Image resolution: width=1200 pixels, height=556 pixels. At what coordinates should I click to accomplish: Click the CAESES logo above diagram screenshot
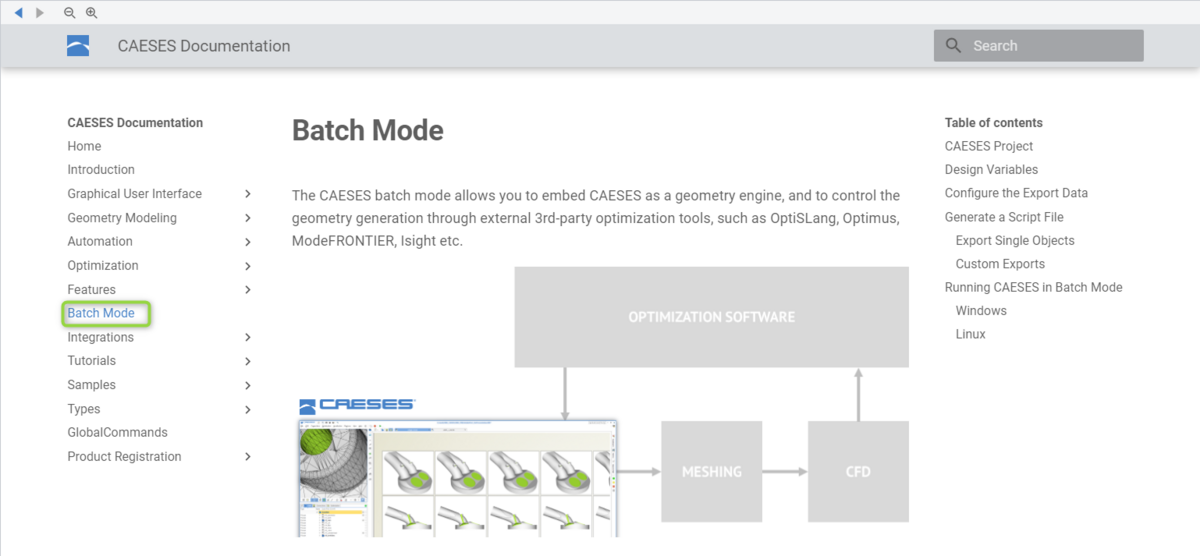(x=357, y=405)
